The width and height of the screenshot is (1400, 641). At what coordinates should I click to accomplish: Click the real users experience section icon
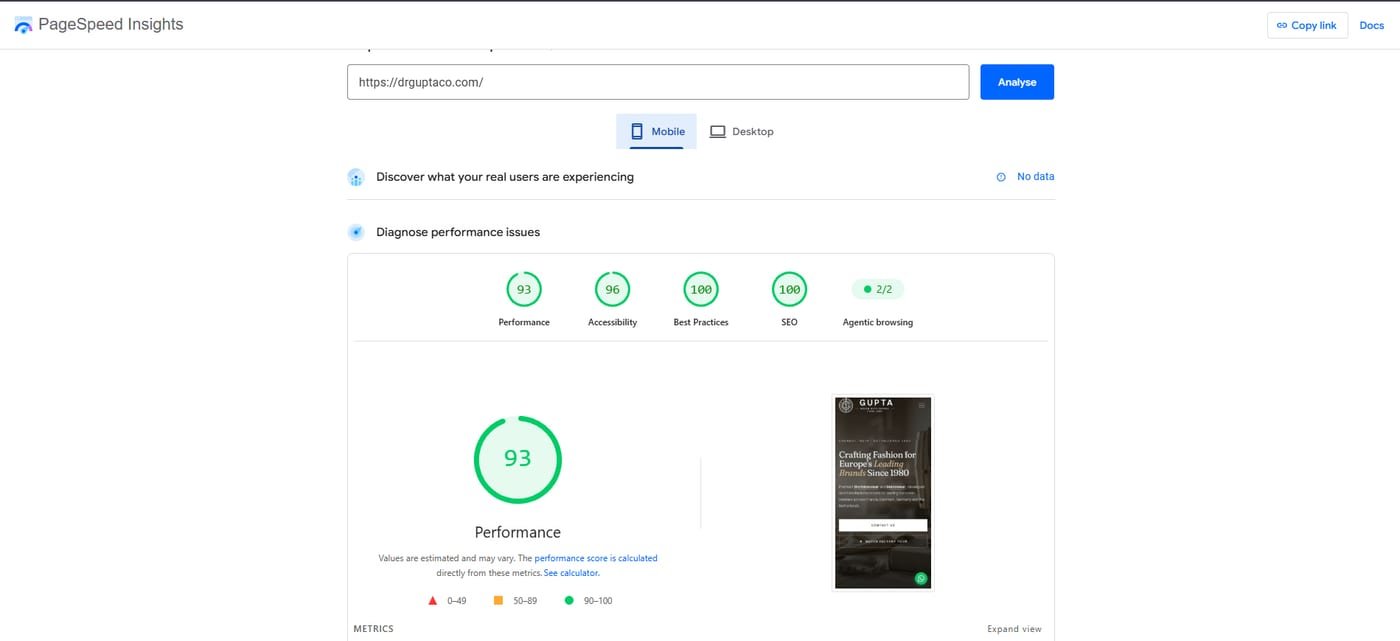point(356,177)
